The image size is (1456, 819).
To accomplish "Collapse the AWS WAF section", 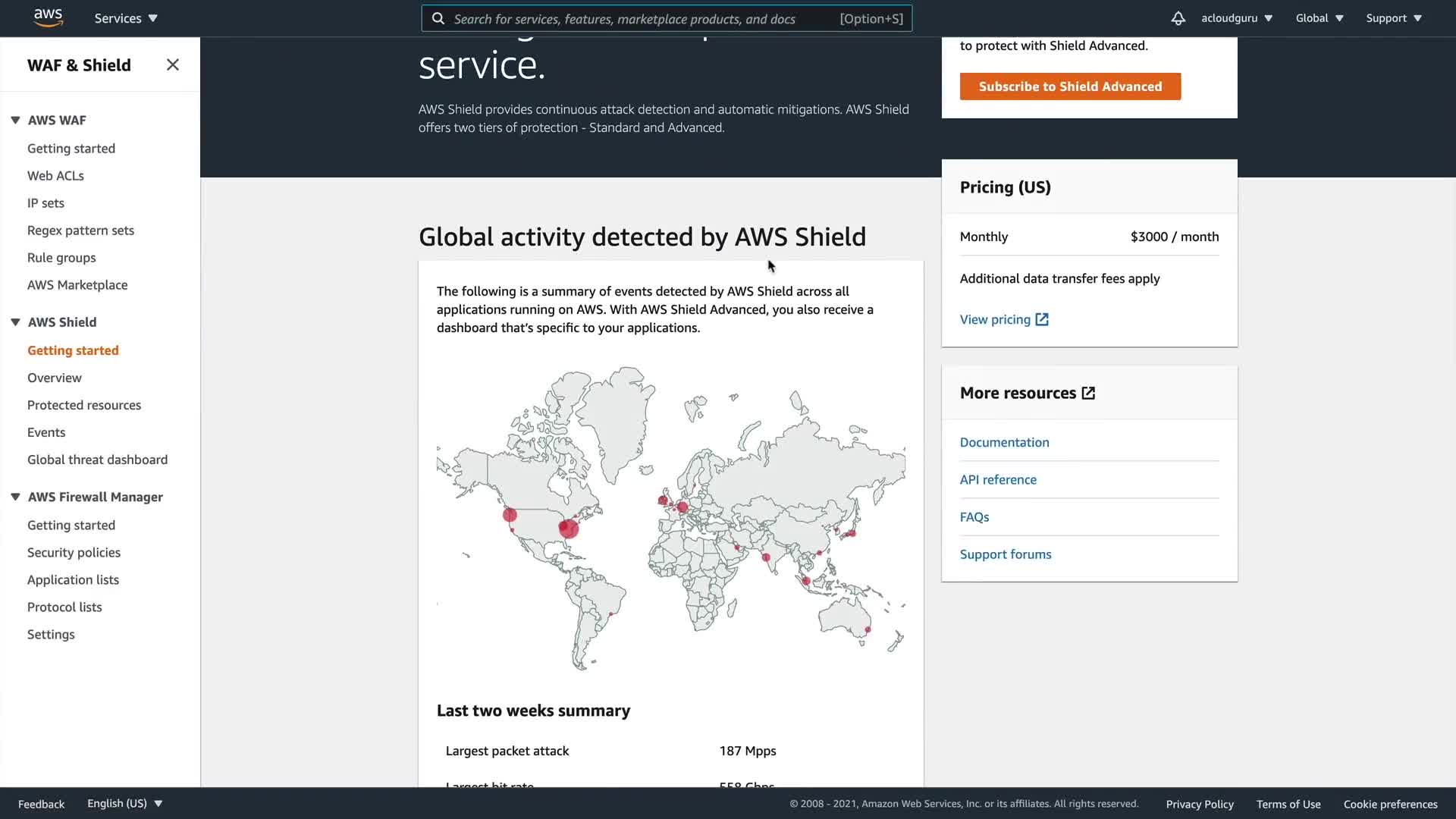I will point(15,121).
